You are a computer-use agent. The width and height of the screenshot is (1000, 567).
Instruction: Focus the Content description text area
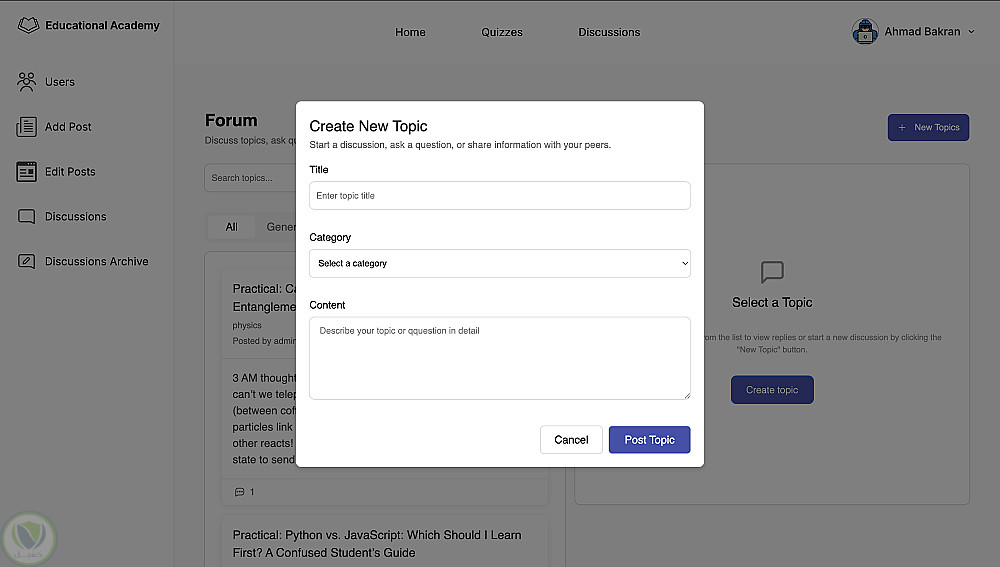pos(499,358)
